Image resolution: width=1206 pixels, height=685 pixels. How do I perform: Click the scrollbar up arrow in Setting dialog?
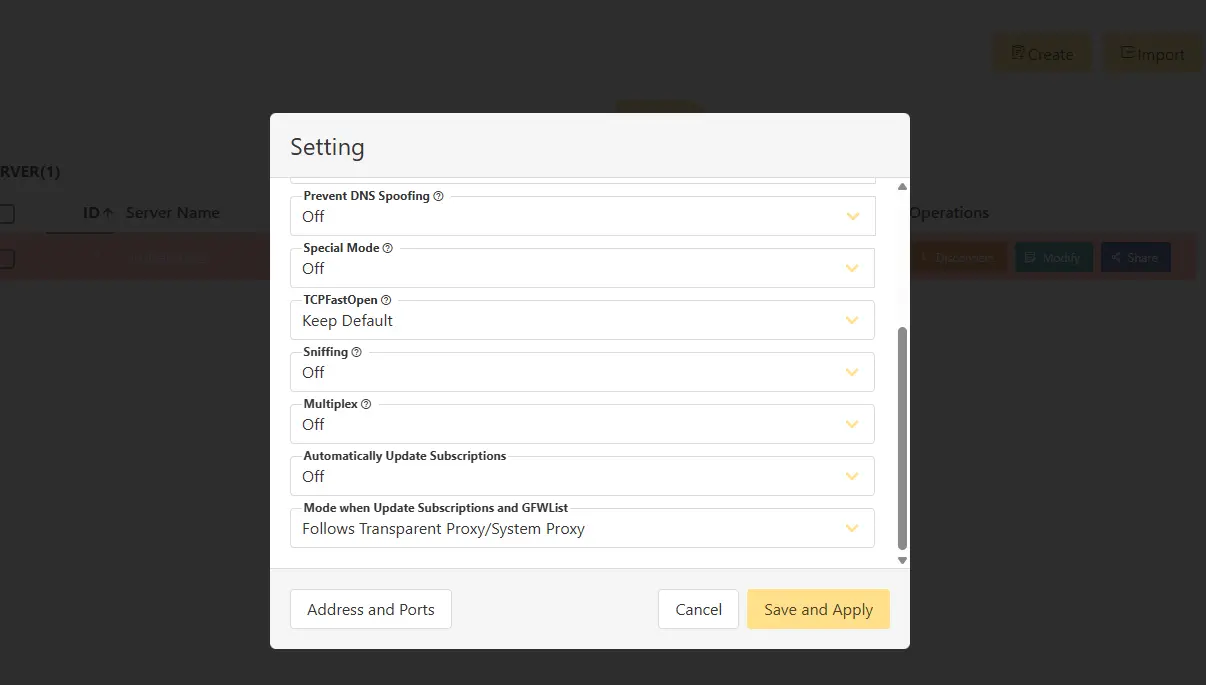(x=903, y=187)
